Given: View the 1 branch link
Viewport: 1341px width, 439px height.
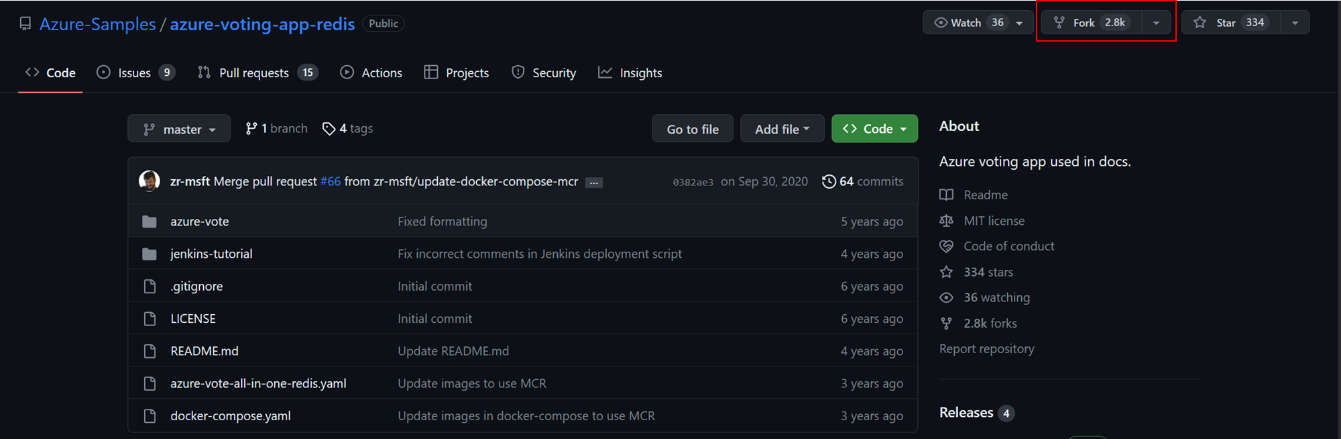Looking at the screenshot, I should click(x=276, y=129).
